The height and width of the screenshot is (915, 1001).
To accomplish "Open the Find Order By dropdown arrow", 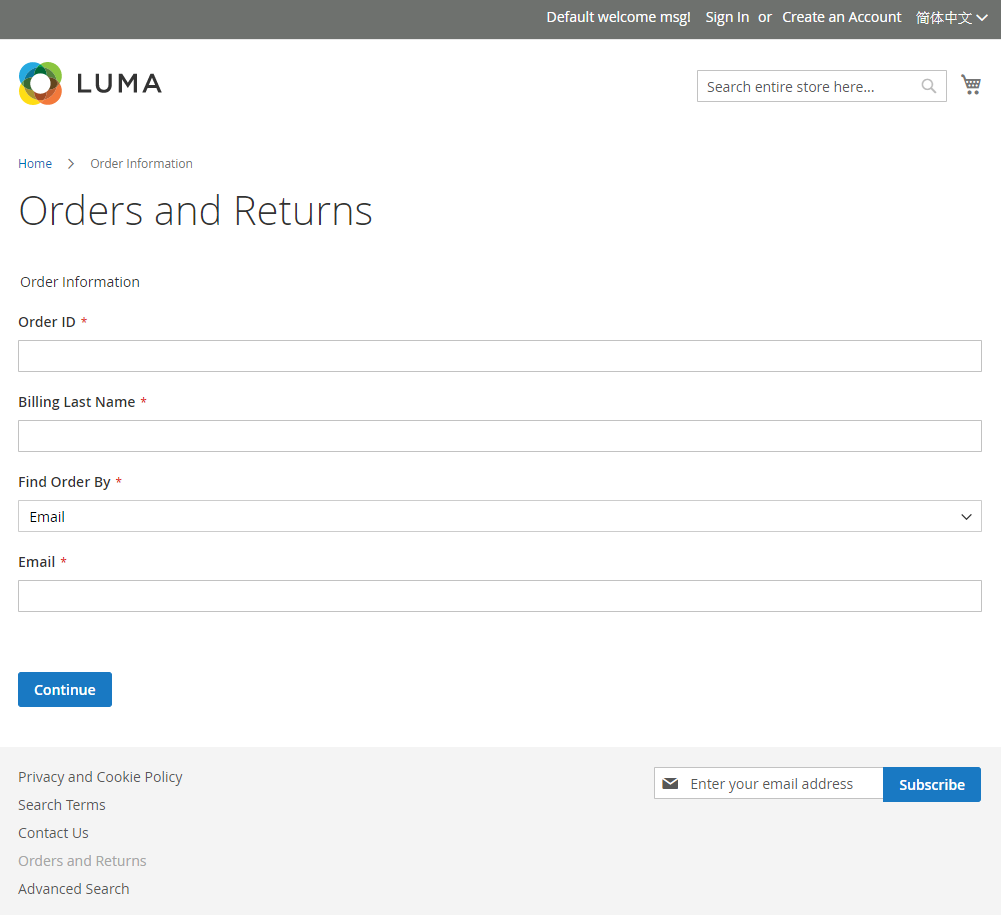I will click(x=966, y=516).
